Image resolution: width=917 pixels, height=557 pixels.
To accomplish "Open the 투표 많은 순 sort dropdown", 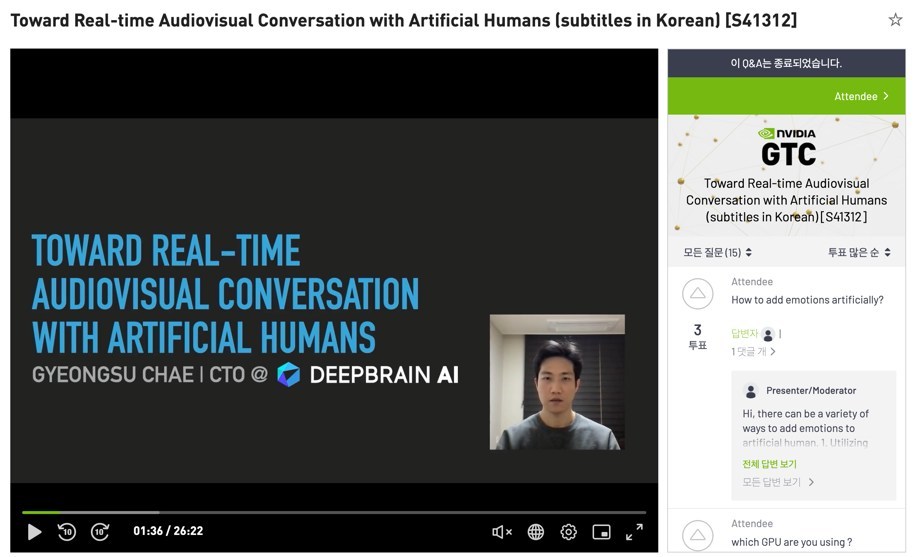I will pyautogui.click(x=858, y=253).
